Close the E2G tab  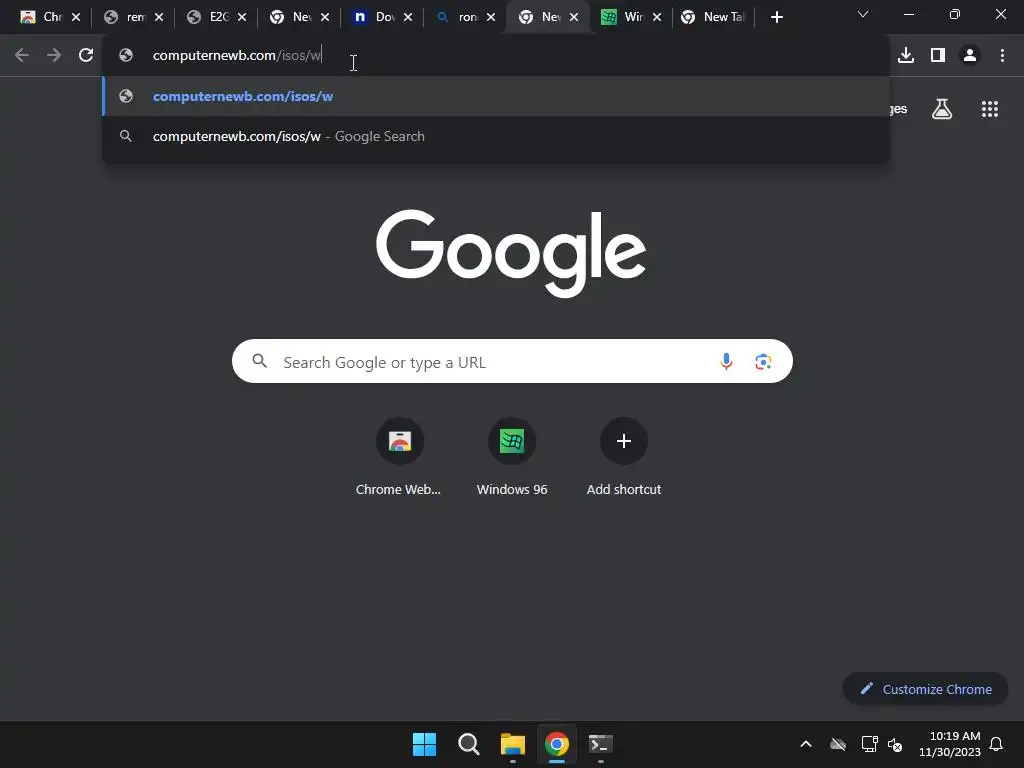click(242, 18)
